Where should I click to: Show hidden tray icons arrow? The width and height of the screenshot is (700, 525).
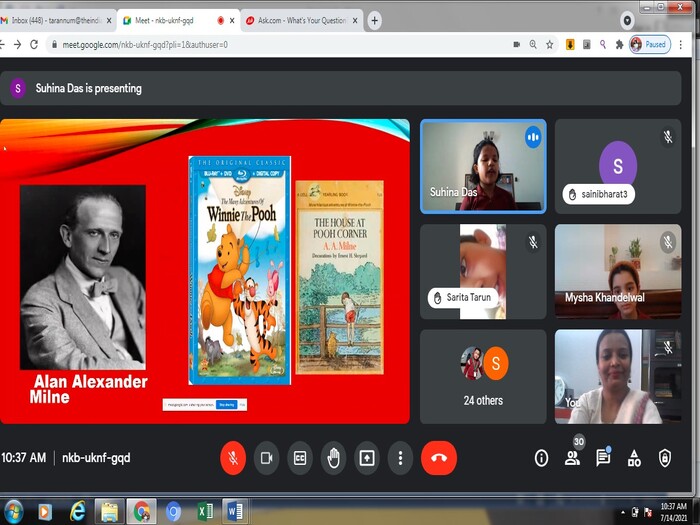tap(622, 512)
